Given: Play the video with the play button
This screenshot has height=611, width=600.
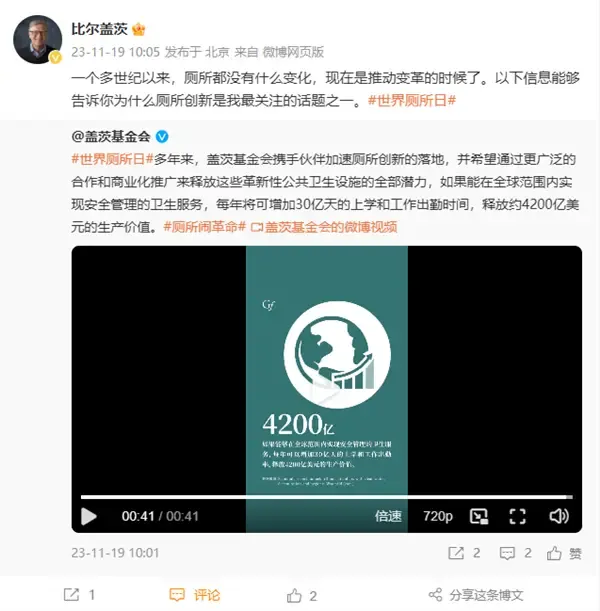Looking at the screenshot, I should 89,517.
